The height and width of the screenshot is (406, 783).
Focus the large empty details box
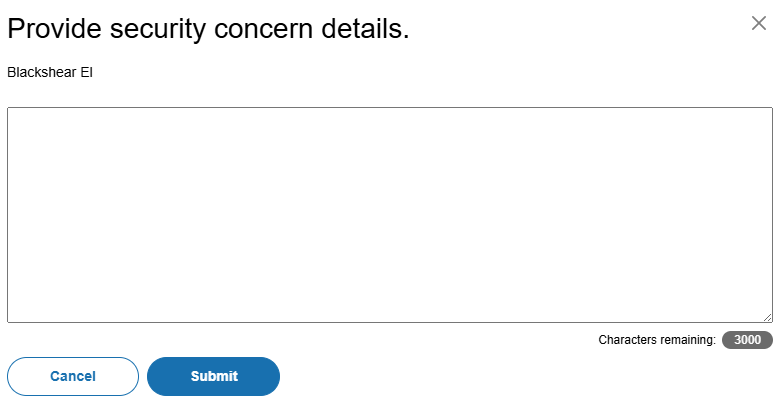click(390, 214)
